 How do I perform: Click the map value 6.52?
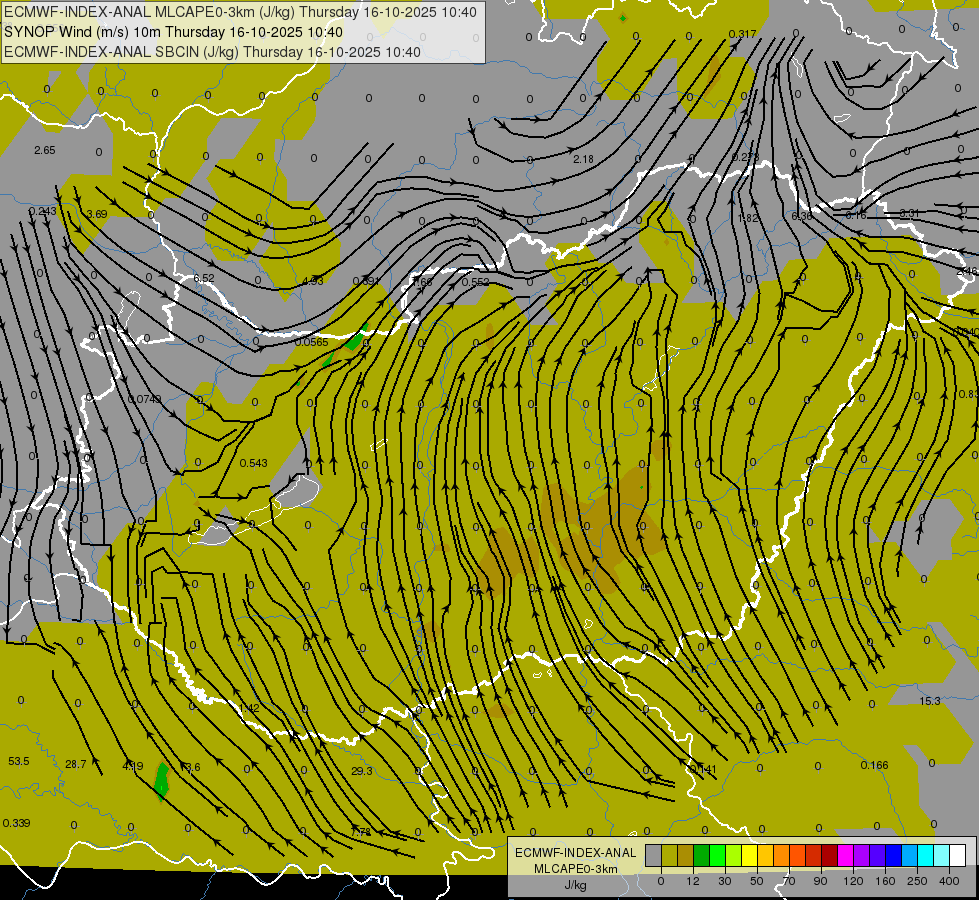(x=204, y=278)
